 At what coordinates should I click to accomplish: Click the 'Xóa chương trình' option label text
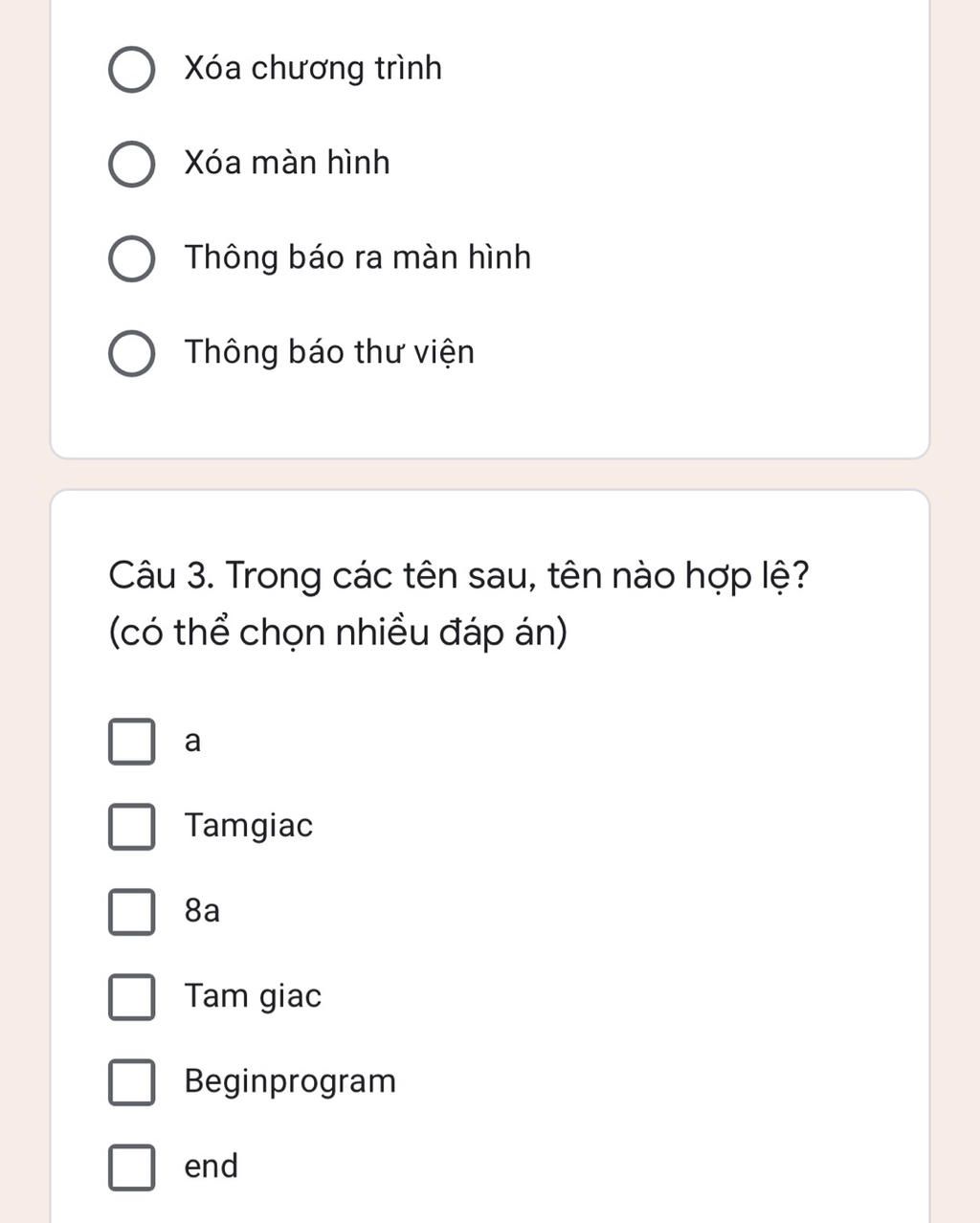click(x=313, y=69)
